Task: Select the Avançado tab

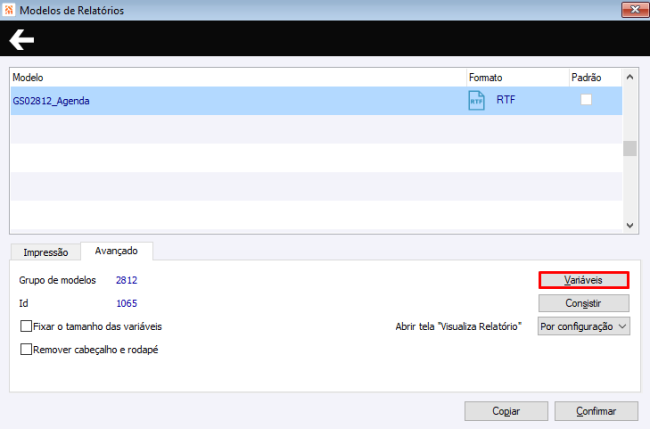Action: coord(116,251)
